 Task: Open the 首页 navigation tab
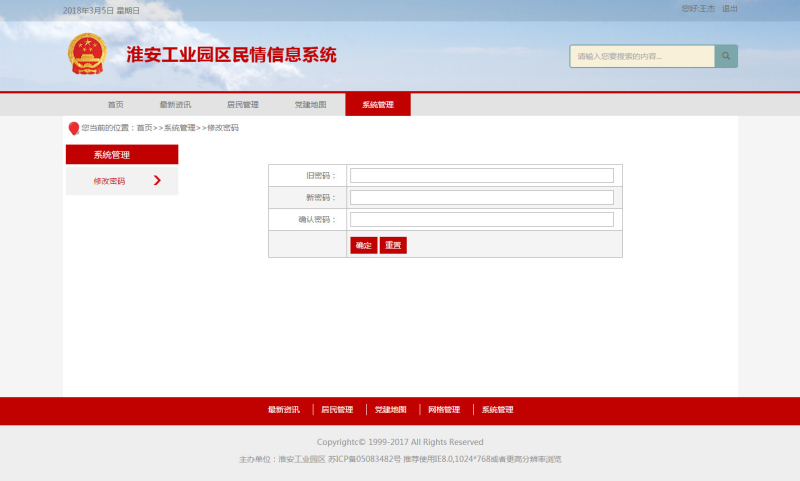[116, 104]
